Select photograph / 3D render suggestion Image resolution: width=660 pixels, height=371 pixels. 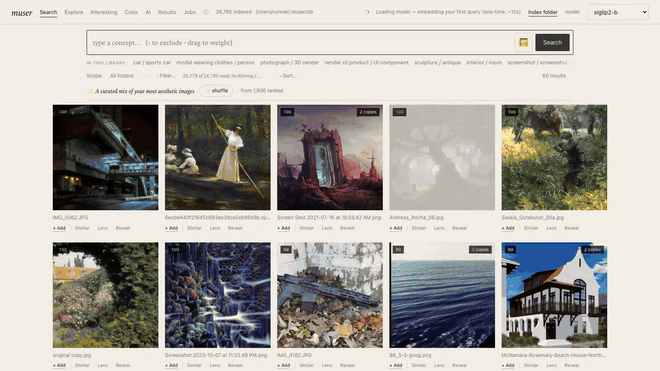[289, 62]
